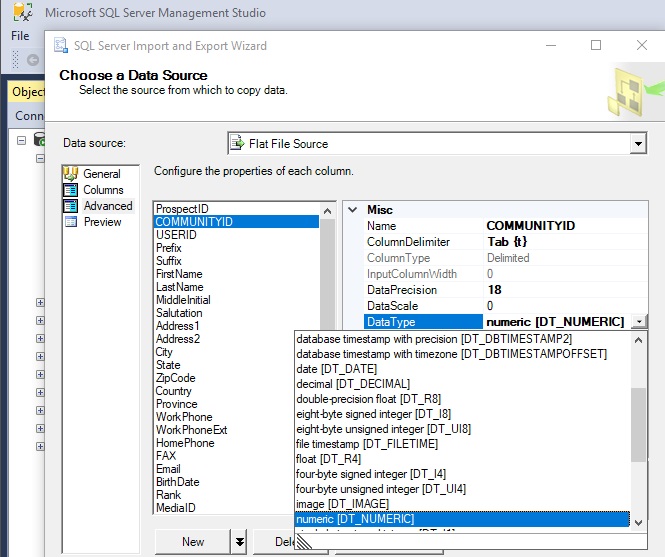Select the Country column
Screen dimensions: 665x557
pyautogui.click(x=173, y=391)
